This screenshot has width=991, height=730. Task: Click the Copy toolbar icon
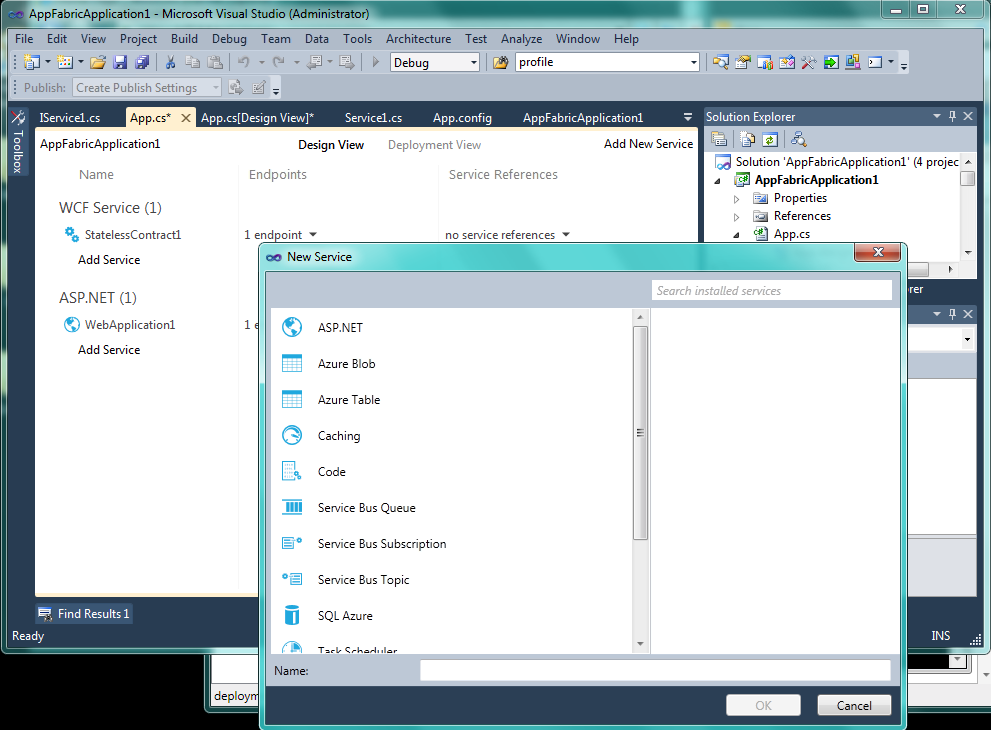pyautogui.click(x=193, y=62)
